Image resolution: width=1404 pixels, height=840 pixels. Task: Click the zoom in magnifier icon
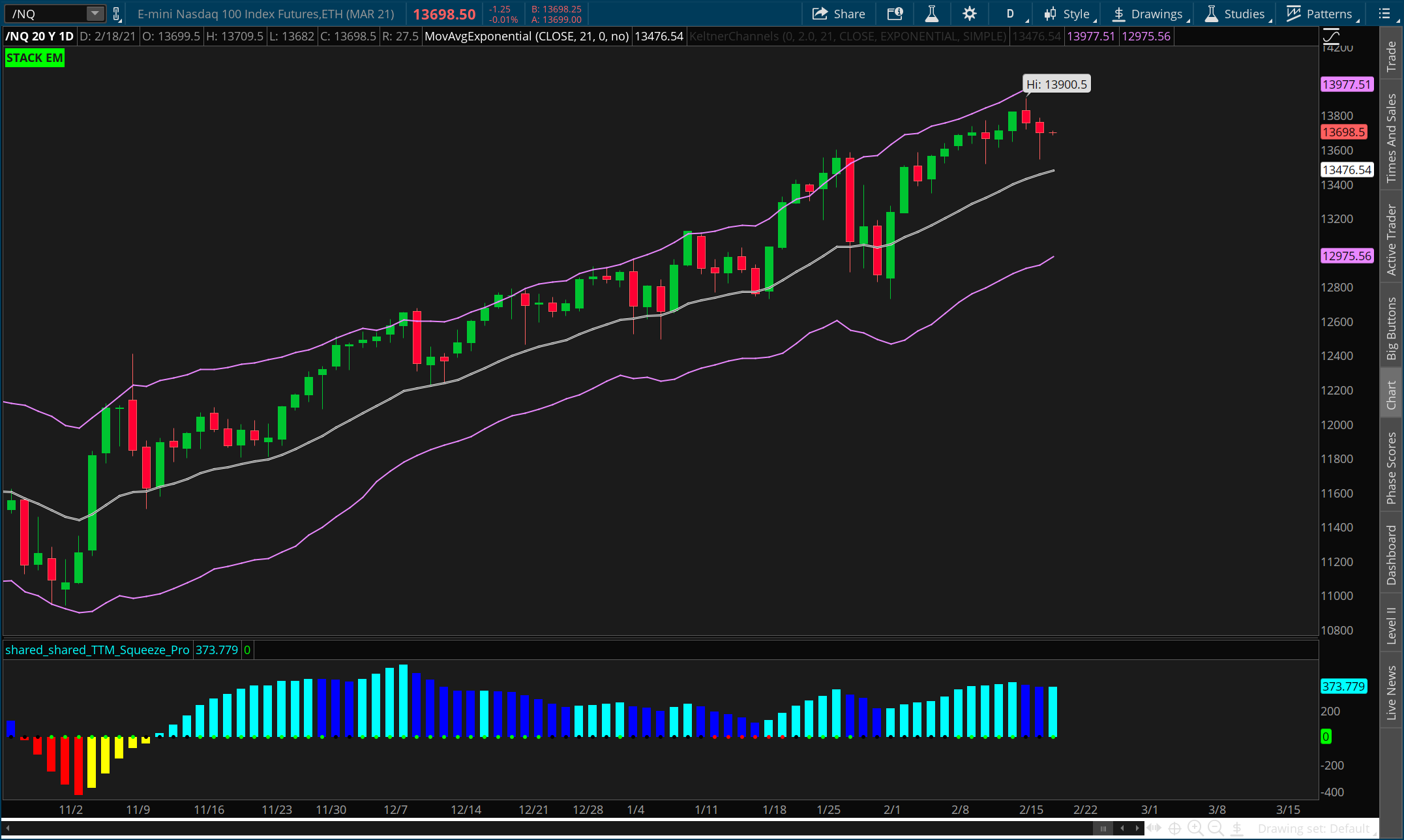(x=1195, y=828)
